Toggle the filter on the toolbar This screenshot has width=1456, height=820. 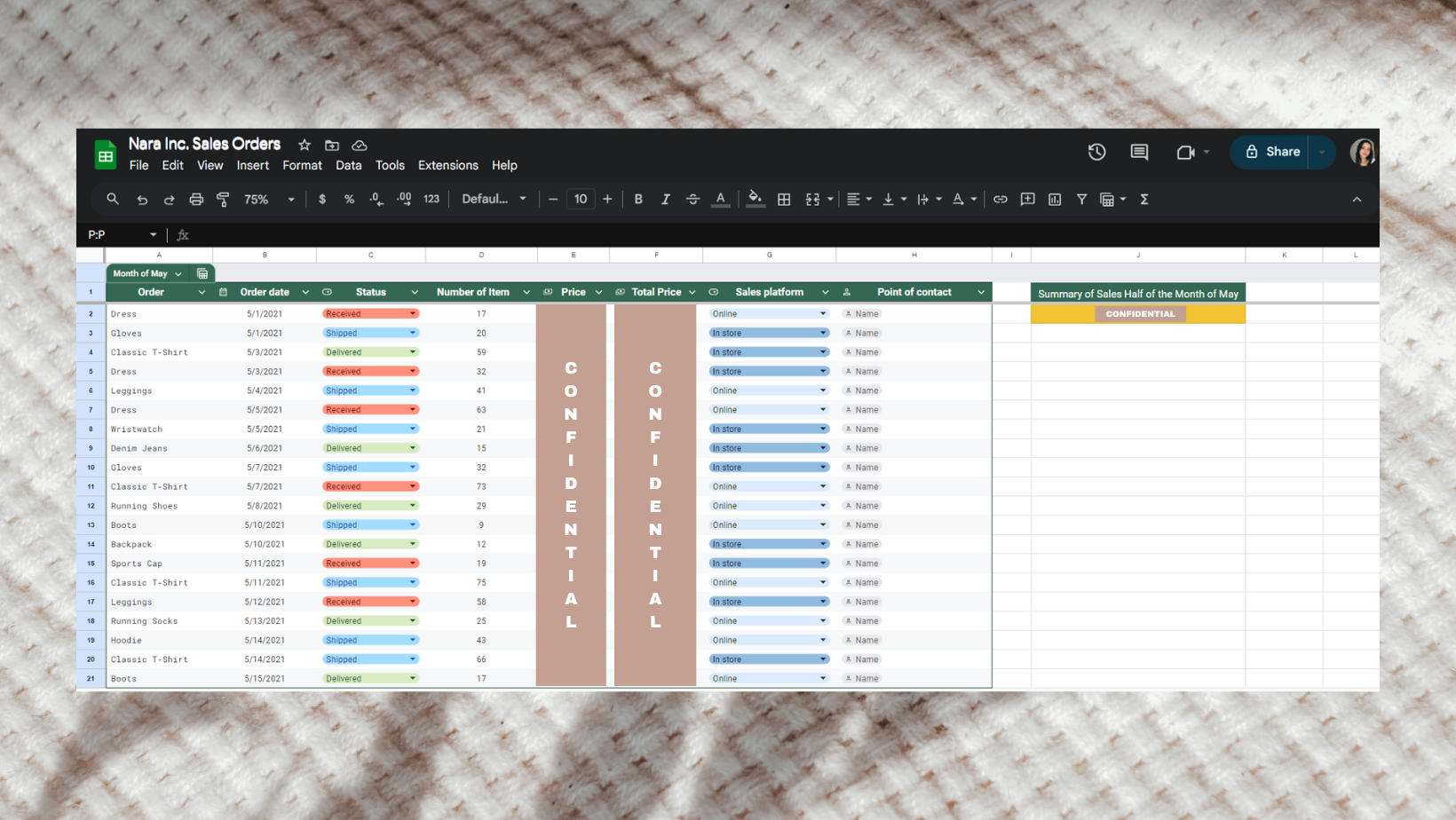pyautogui.click(x=1081, y=200)
